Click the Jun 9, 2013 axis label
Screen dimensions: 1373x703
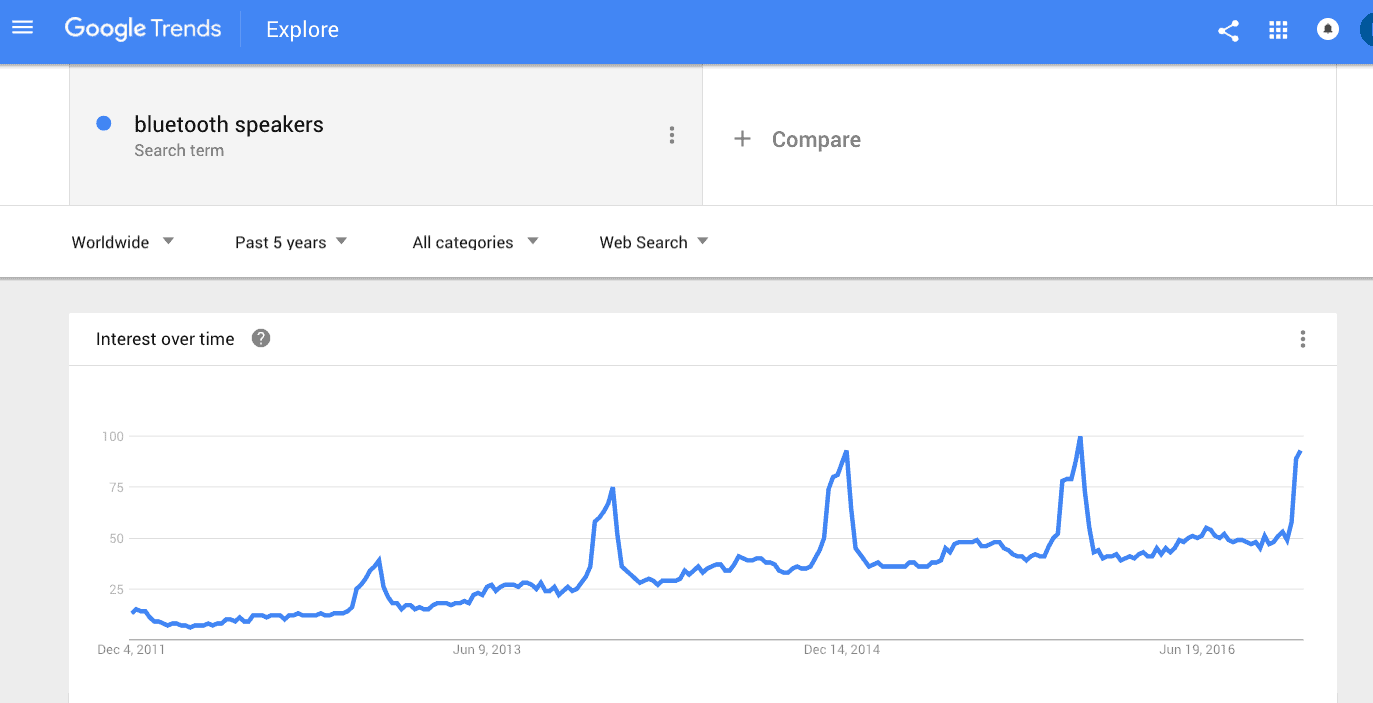click(x=487, y=650)
